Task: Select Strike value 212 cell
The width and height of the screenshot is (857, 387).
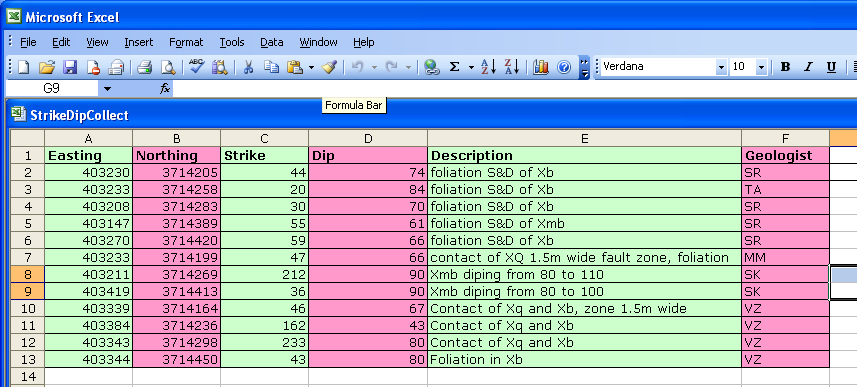Action: click(265, 274)
